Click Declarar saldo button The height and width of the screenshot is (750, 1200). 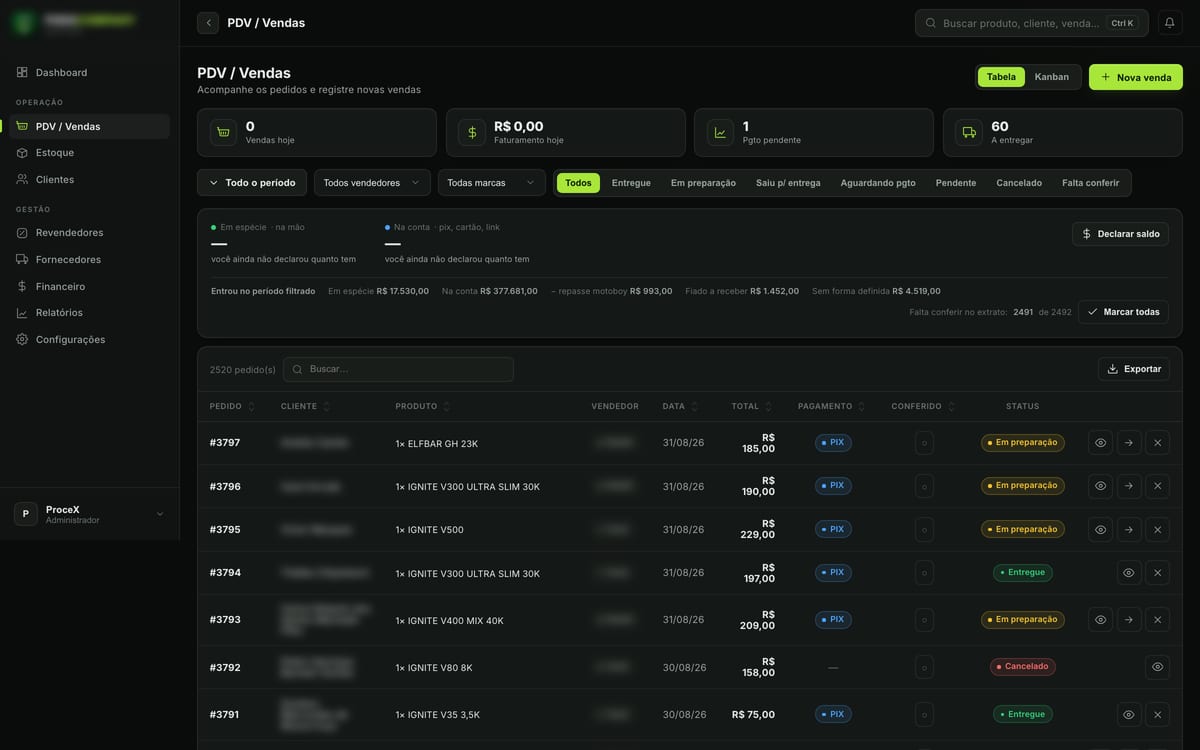[1120, 234]
